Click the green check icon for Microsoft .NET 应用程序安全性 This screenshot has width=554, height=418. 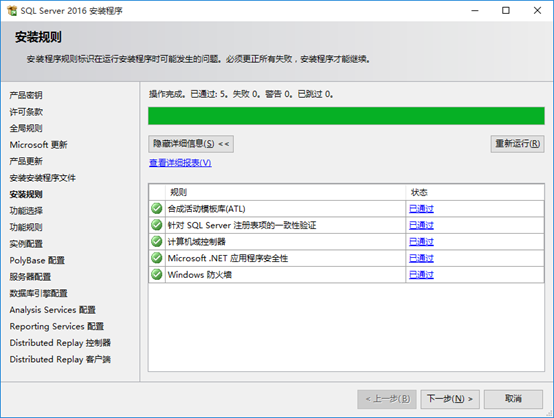(x=157, y=258)
